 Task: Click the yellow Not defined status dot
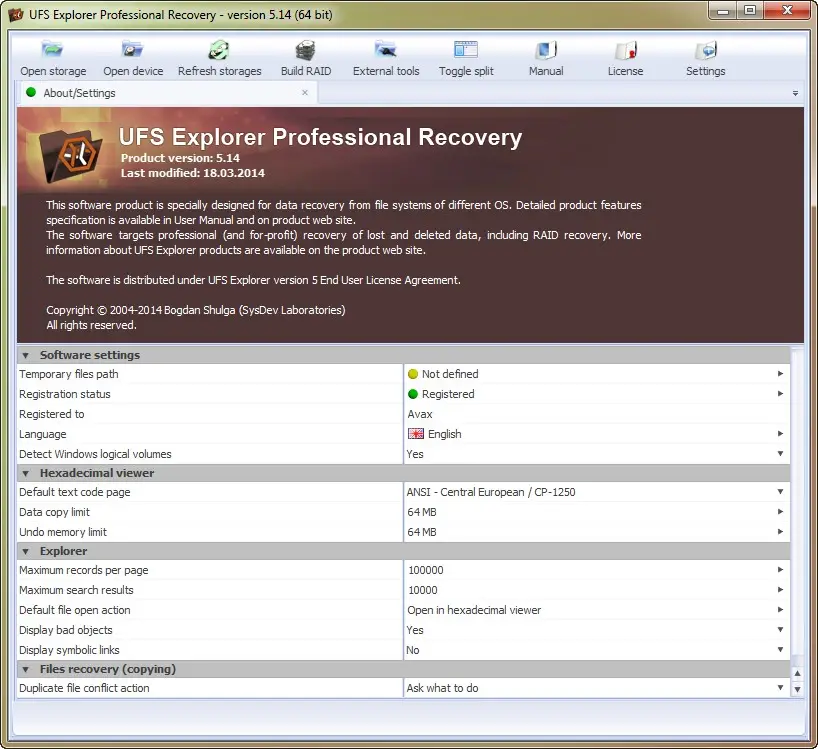coord(413,374)
